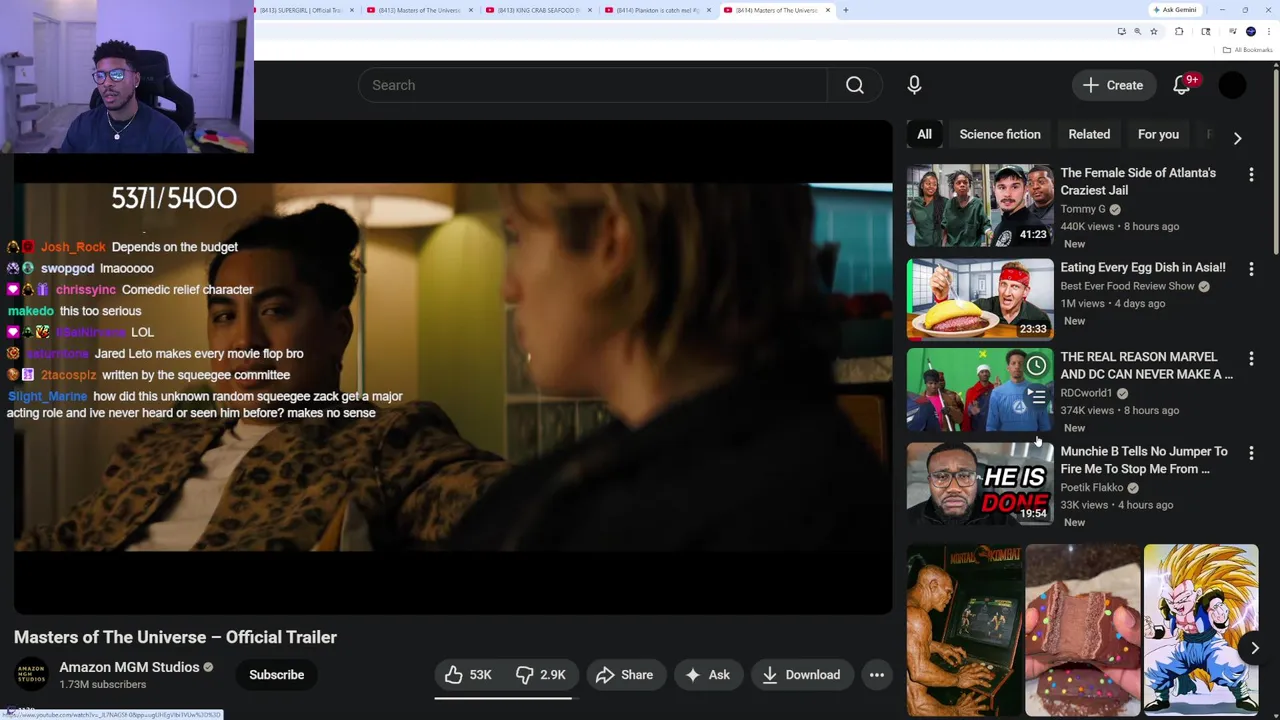Open the HE IS DONE Poetik Flakko thumbnail
Screen dimensions: 1280x720
980,484
